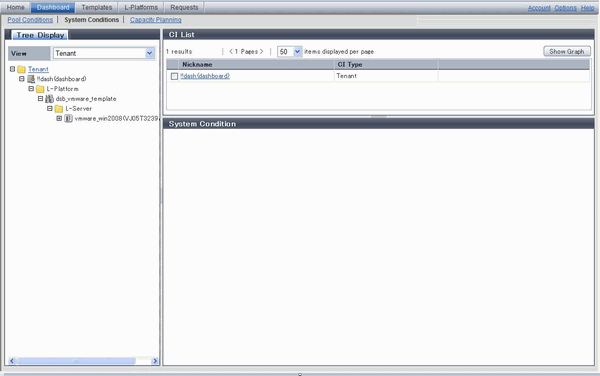600x376 pixels.
Task: Click the Tenant link in the tree
Action: click(38, 69)
